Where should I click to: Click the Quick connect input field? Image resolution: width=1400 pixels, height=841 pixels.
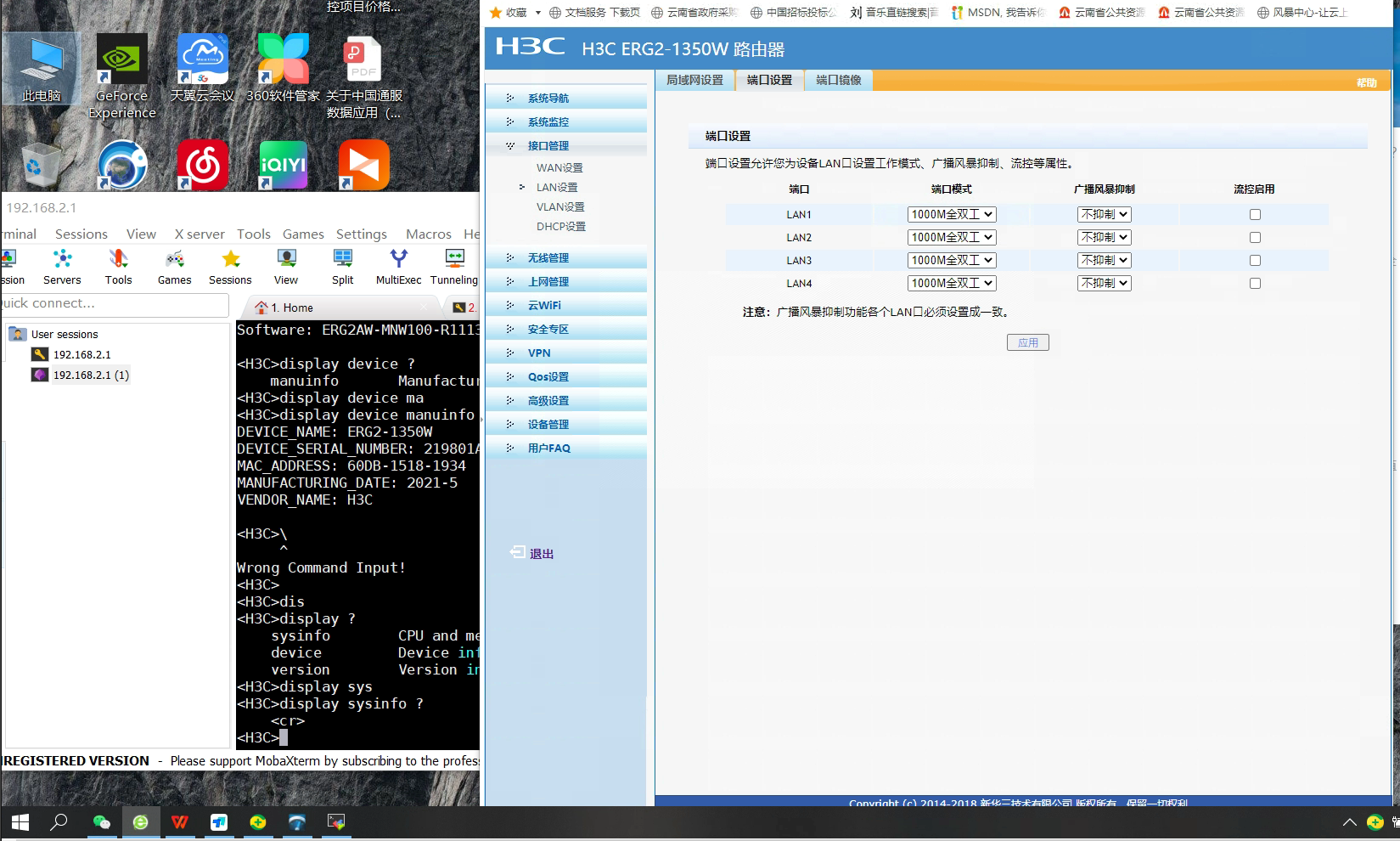coord(115,304)
